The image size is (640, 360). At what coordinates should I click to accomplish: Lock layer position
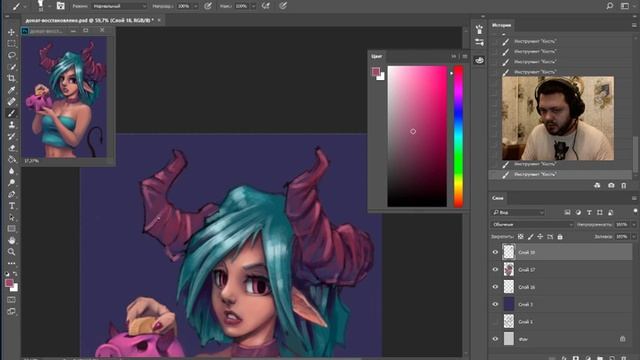(540, 237)
